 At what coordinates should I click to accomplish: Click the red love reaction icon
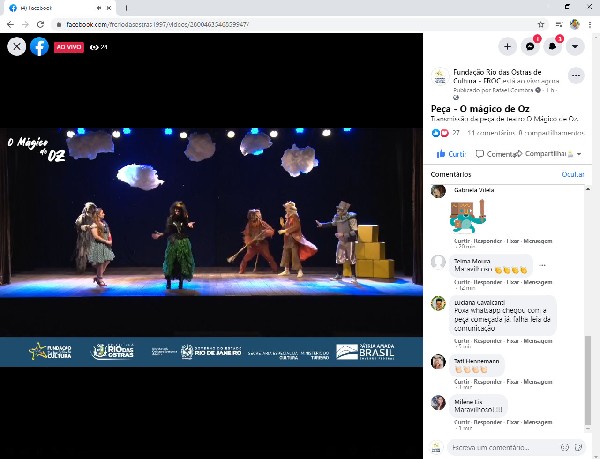[x=444, y=133]
